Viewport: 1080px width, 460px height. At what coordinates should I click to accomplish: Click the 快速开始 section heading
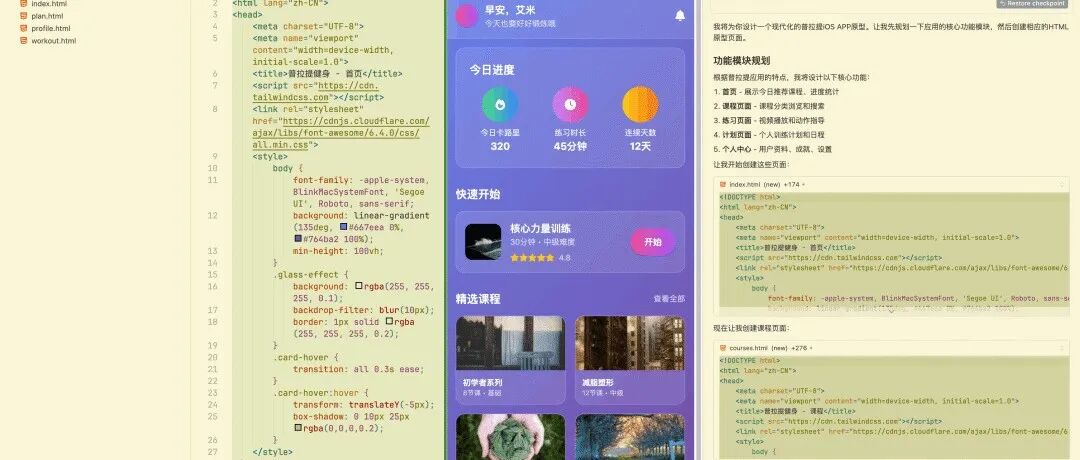[x=477, y=195]
